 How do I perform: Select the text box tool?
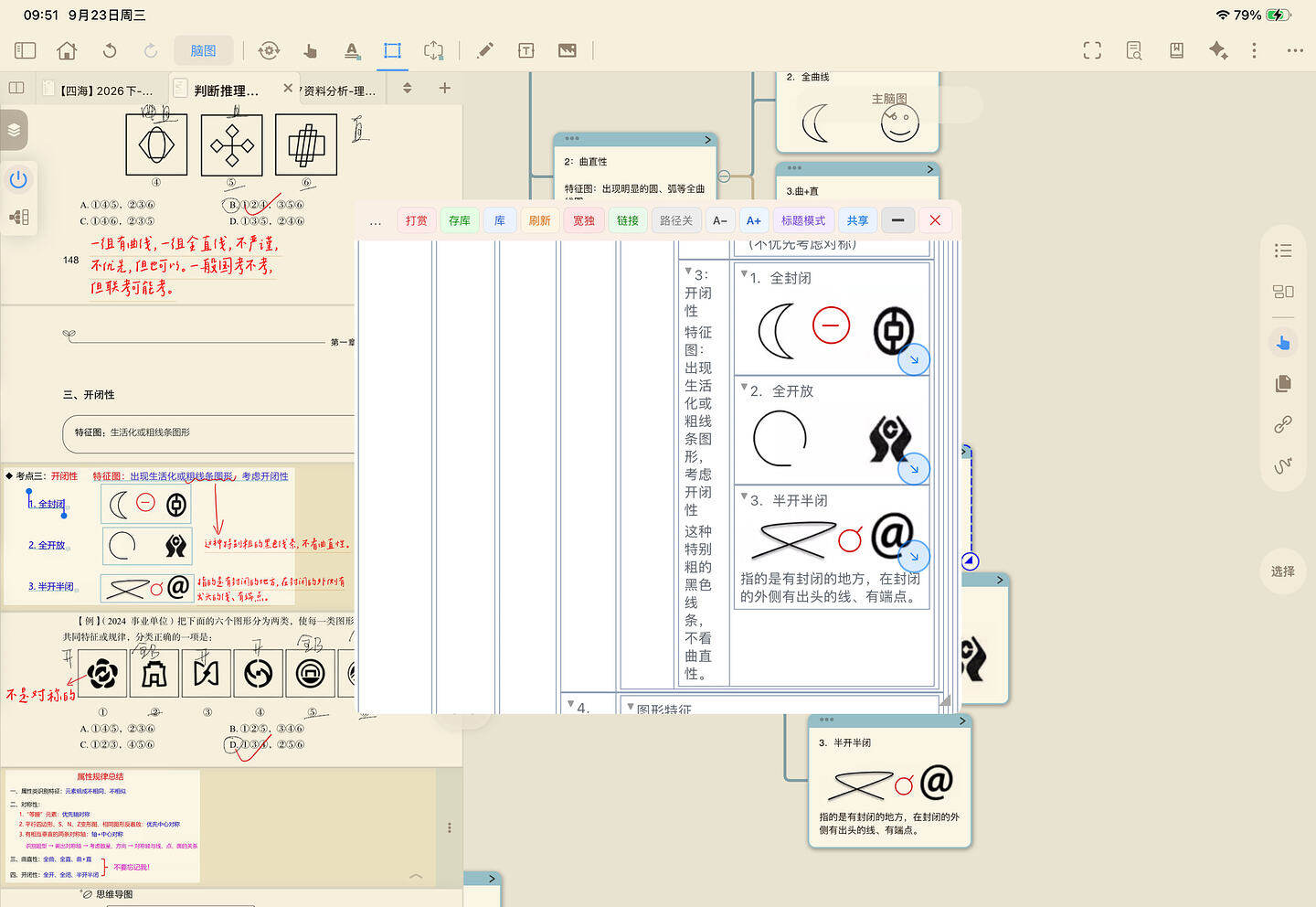[x=526, y=50]
